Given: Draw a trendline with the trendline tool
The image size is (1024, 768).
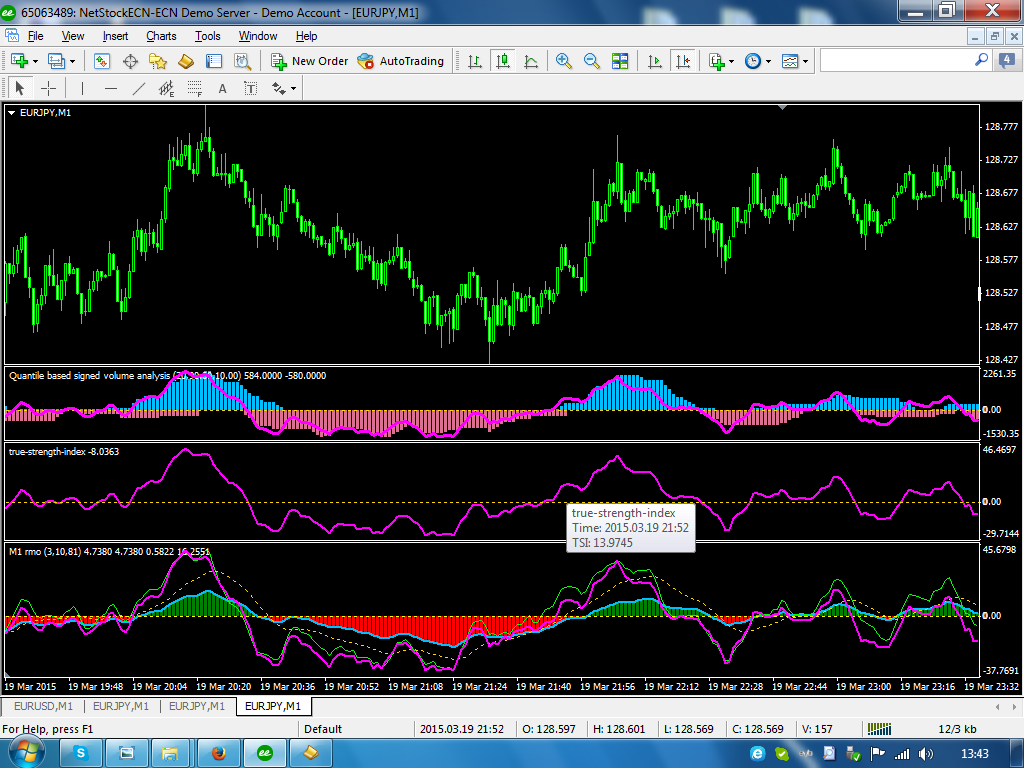Looking at the screenshot, I should coord(139,88).
